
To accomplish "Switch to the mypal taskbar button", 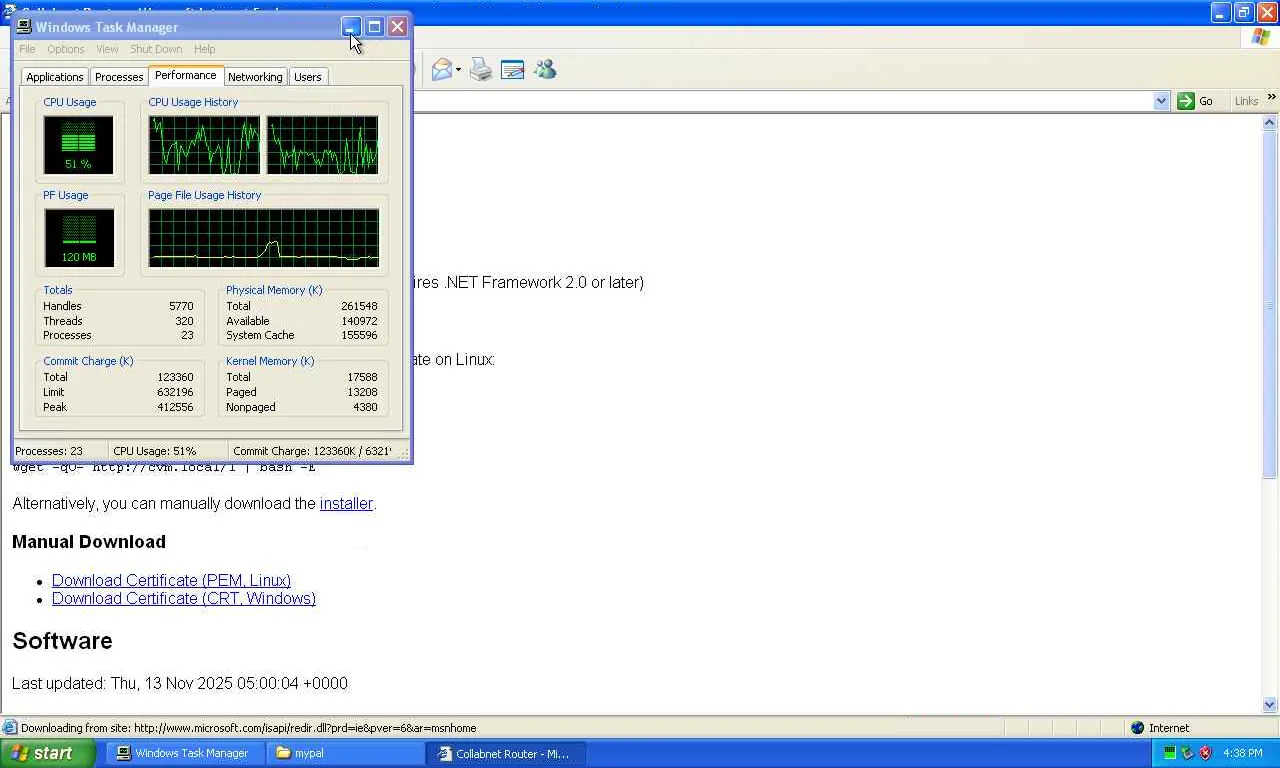I will tap(346, 753).
